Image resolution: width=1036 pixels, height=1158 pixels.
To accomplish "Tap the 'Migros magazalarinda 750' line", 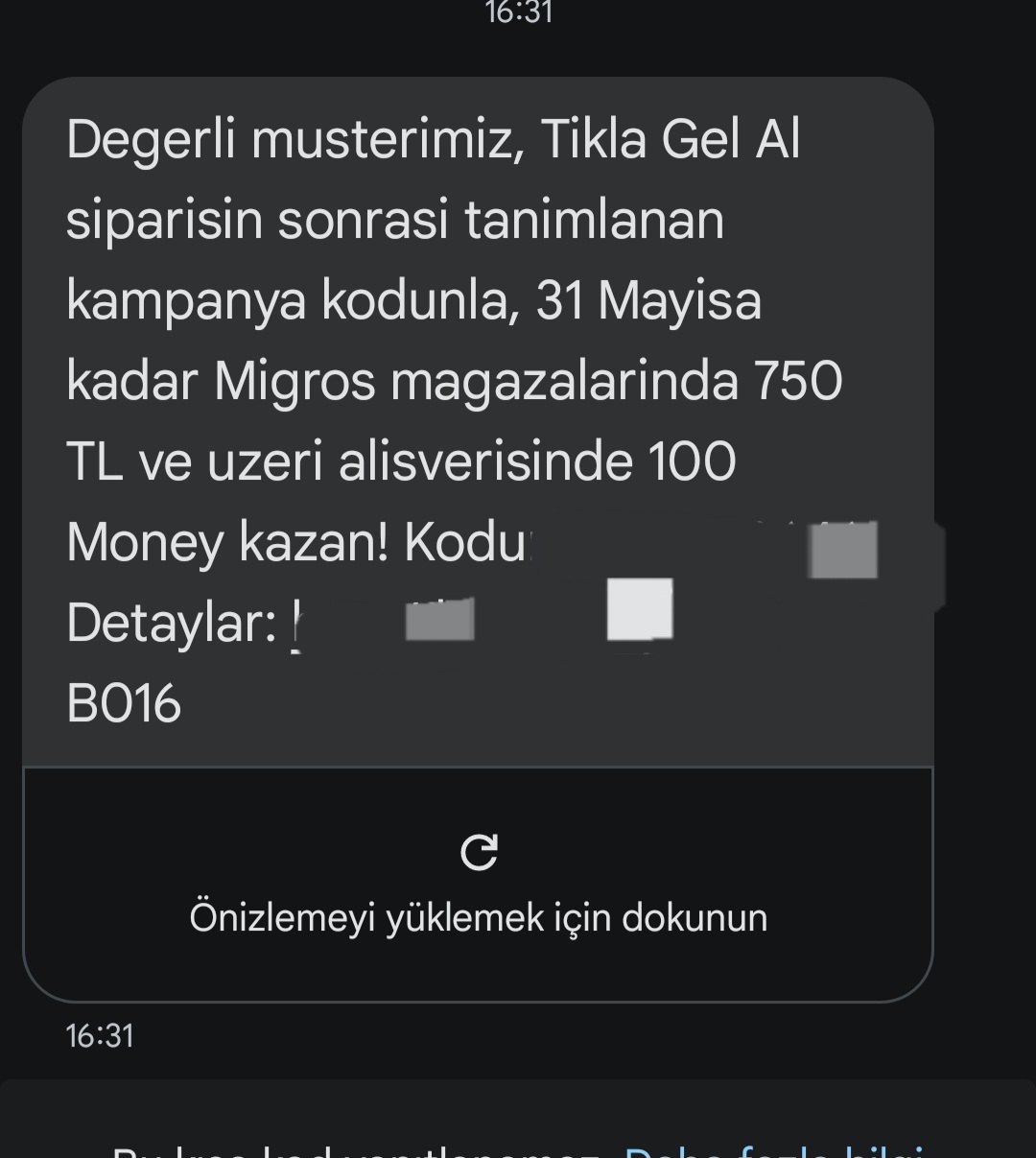I will tap(528, 382).
